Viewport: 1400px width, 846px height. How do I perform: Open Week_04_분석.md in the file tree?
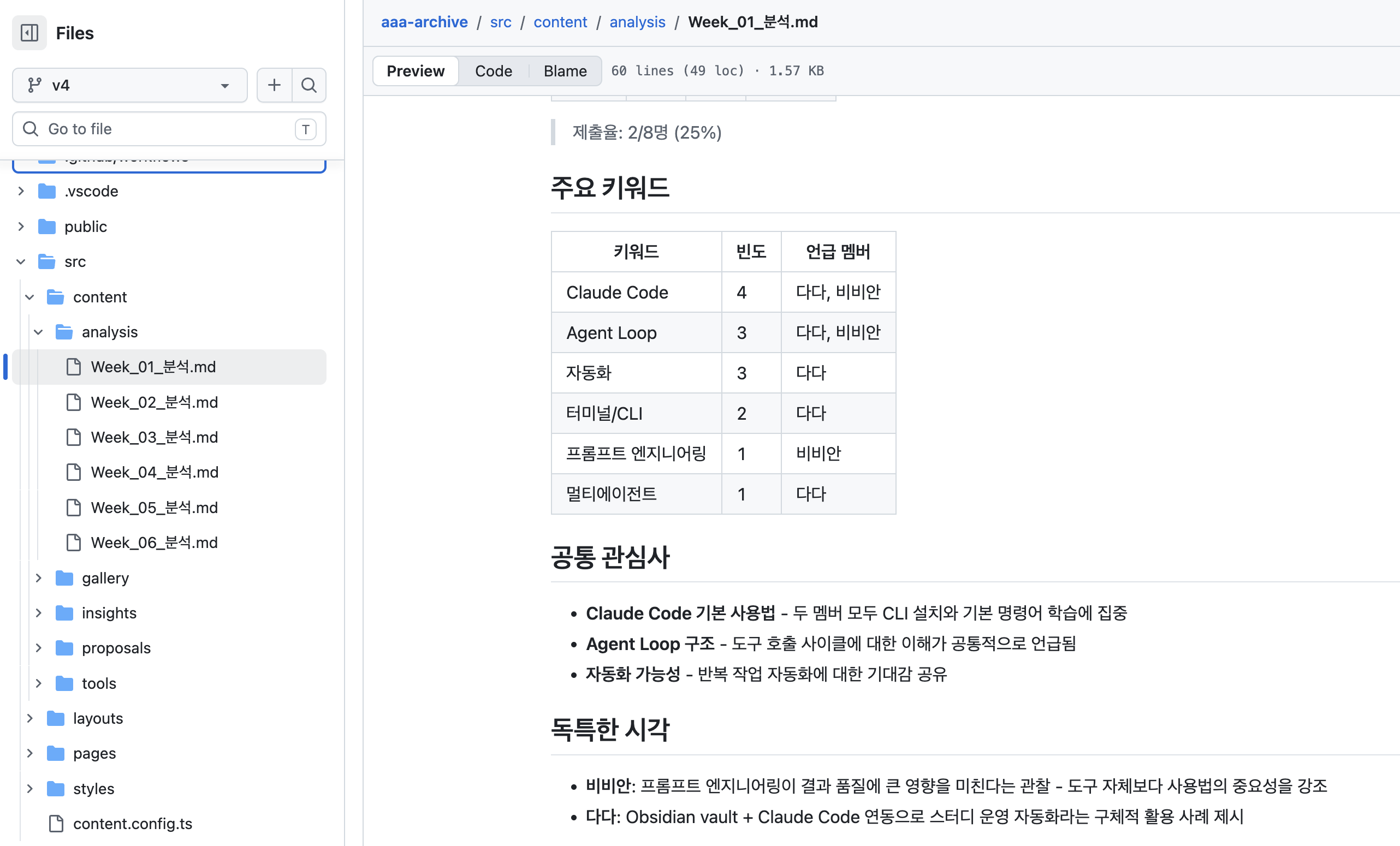coord(169,473)
